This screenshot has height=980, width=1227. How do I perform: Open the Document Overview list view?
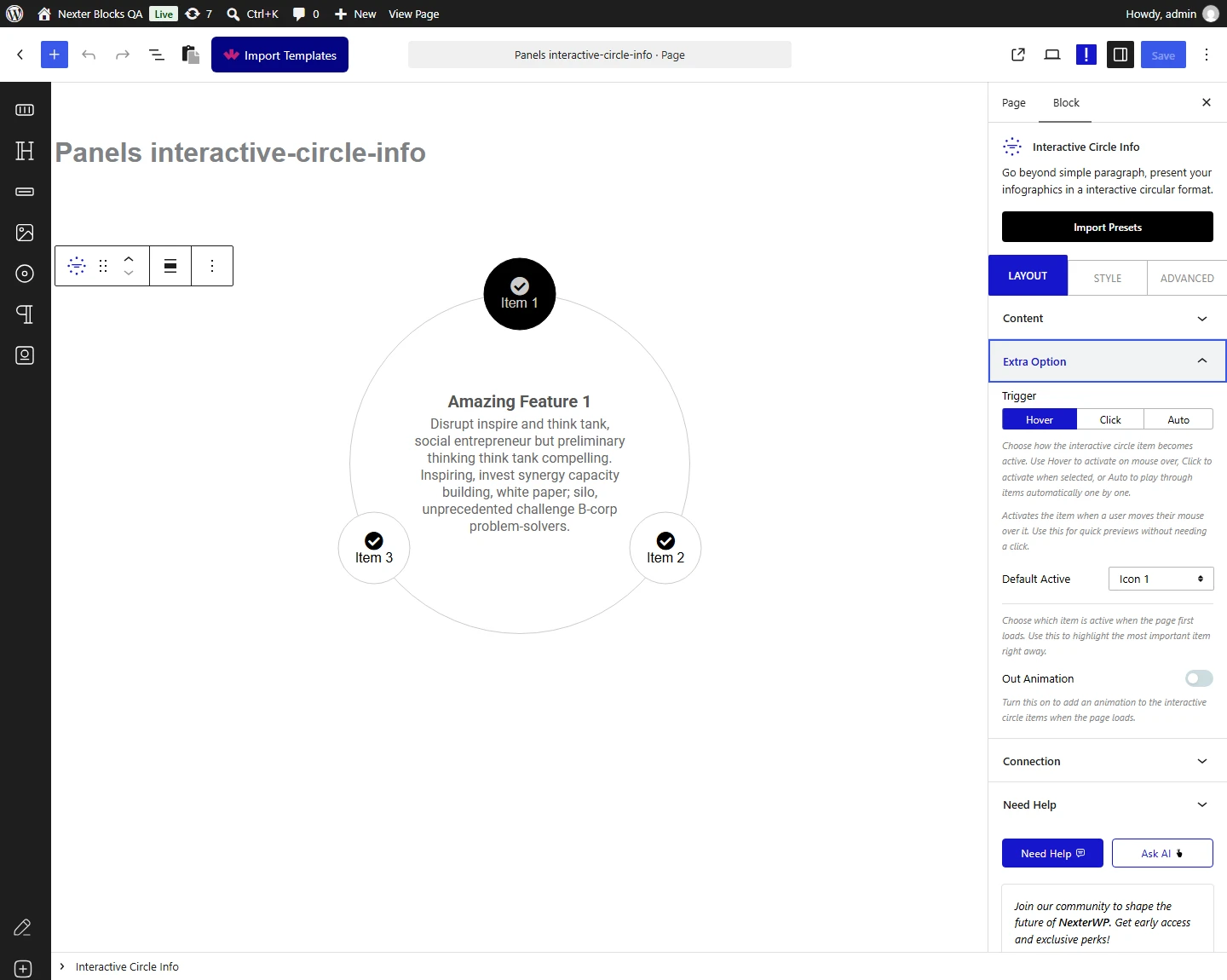tap(157, 55)
